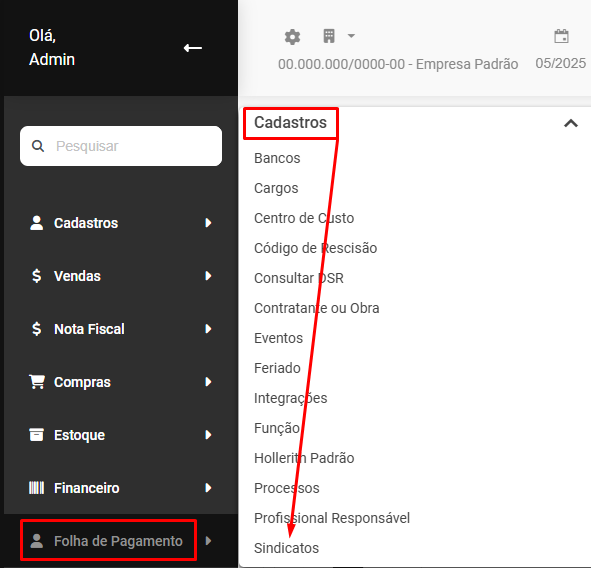Select Eventos from Cadastros list

278,338
